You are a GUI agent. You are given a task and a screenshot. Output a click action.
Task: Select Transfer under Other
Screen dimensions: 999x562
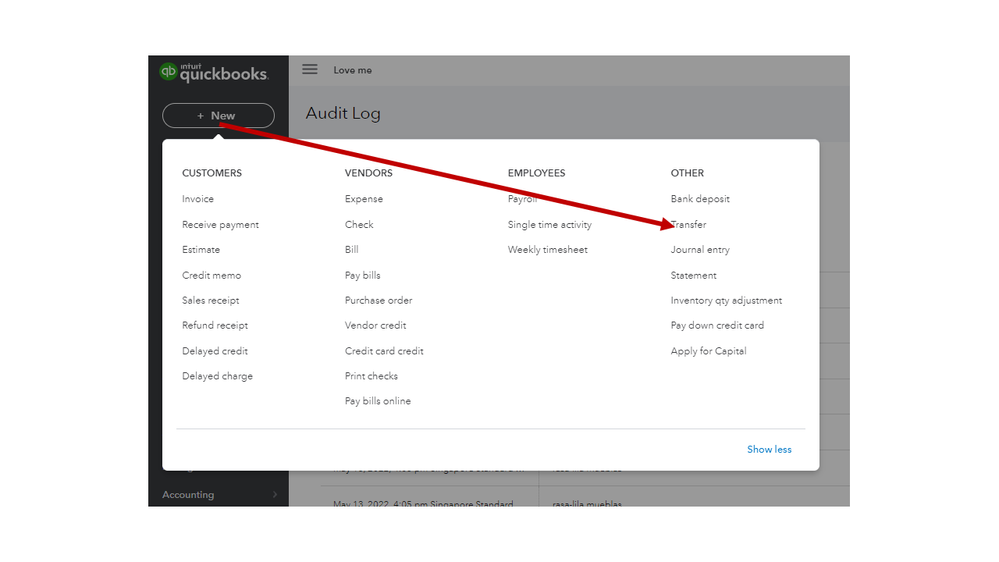click(690, 225)
